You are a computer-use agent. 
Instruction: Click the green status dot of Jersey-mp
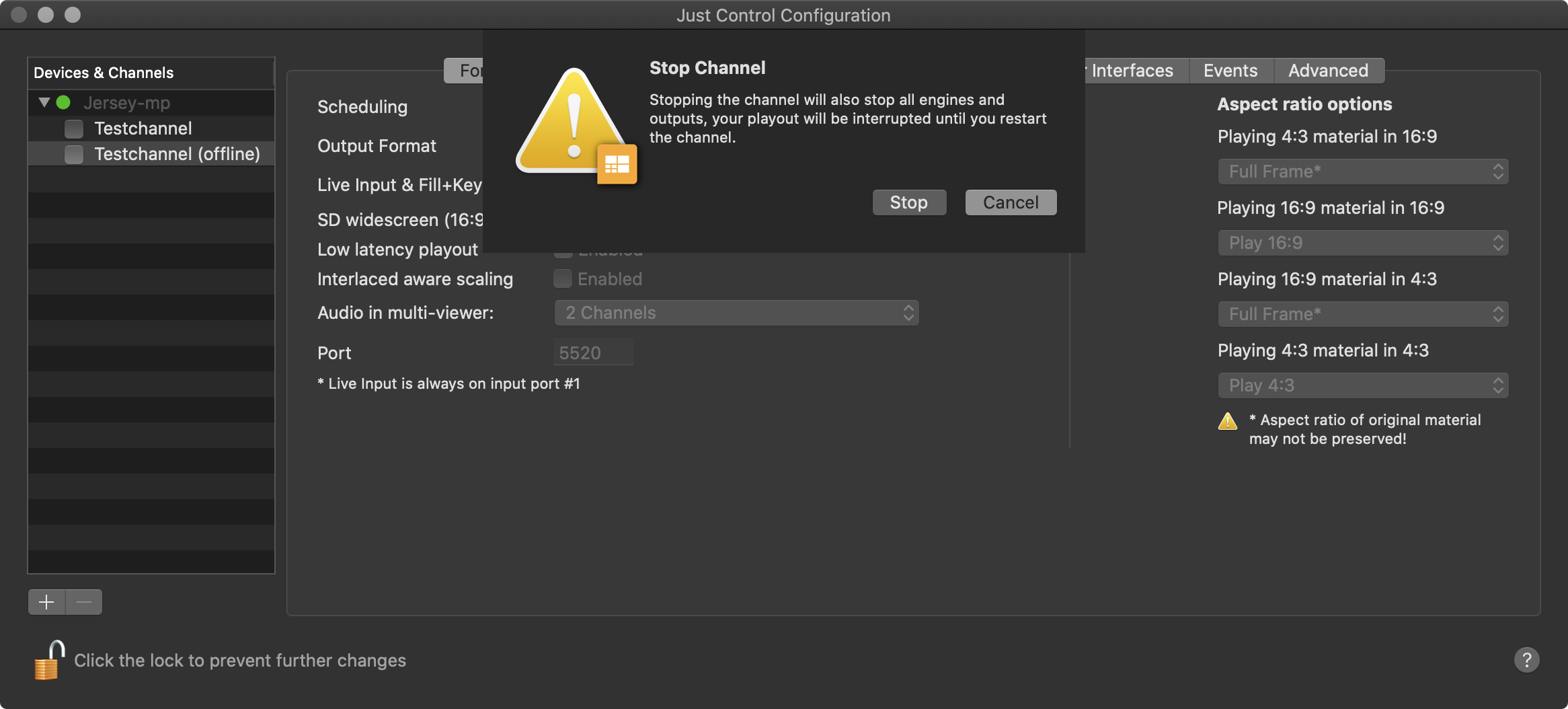point(63,103)
